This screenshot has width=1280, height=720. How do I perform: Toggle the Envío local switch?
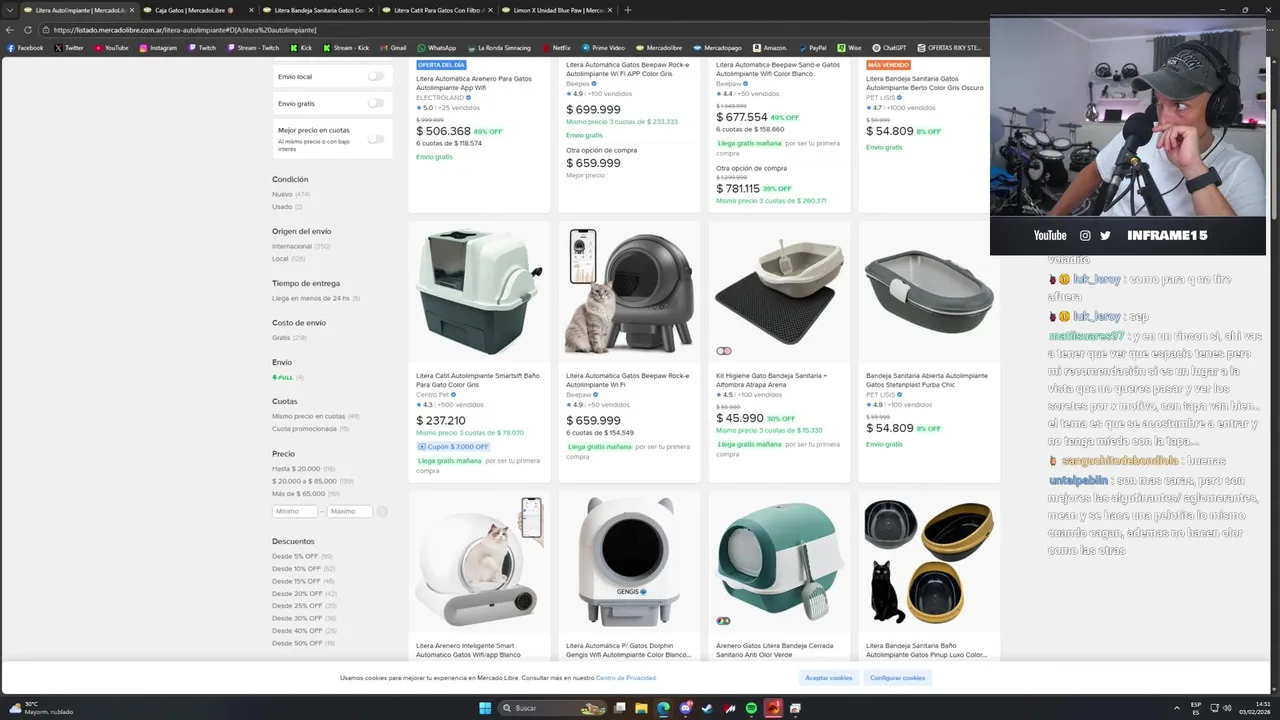coord(375,76)
